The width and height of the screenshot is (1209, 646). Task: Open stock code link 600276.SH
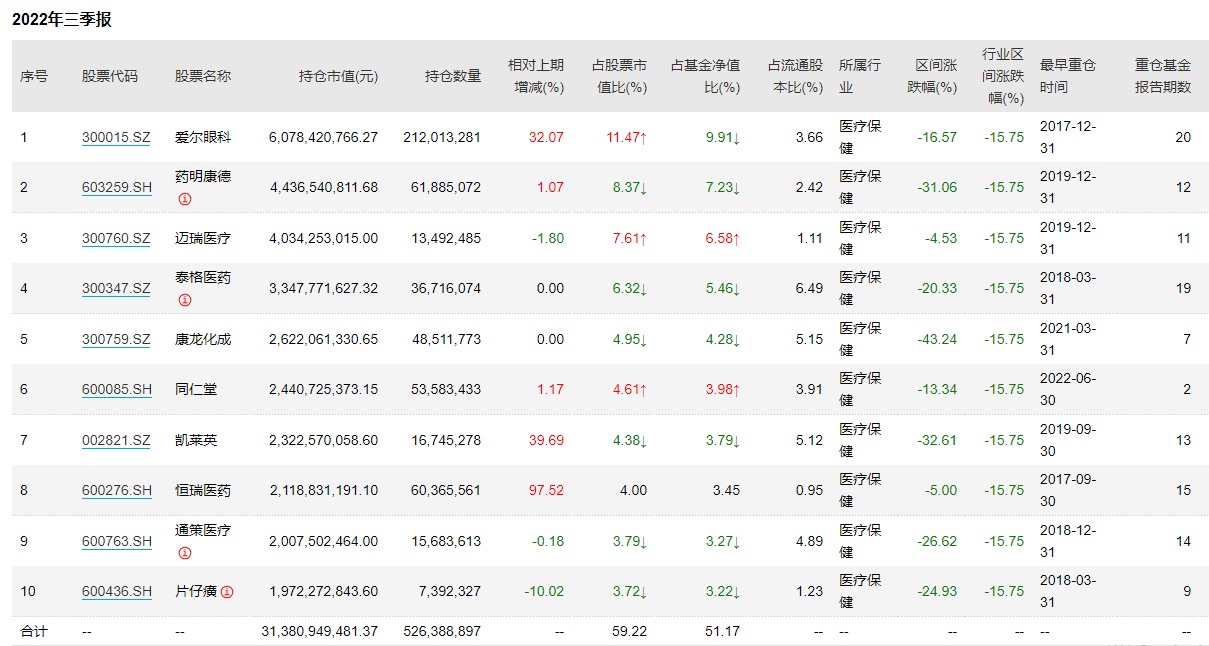point(117,491)
